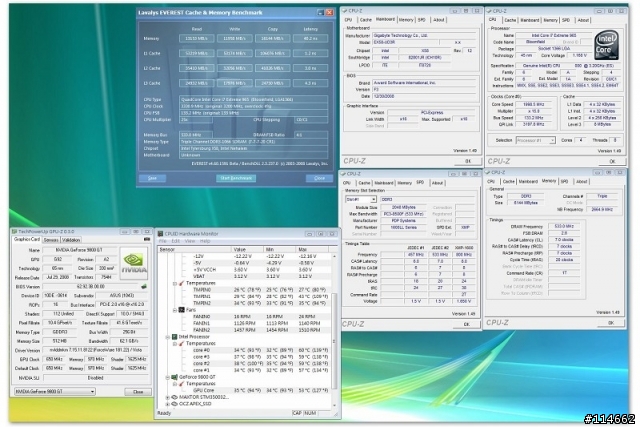Click the Max column header in Hardware Monitor
This screenshot has width=640, height=427.
(312, 249)
